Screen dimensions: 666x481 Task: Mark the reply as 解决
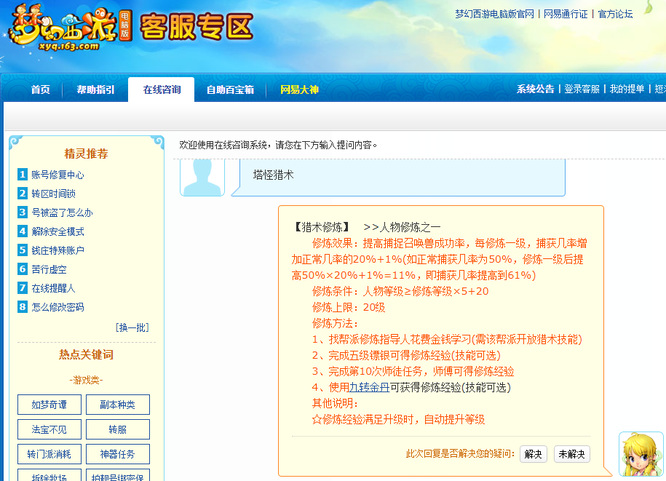click(x=533, y=454)
